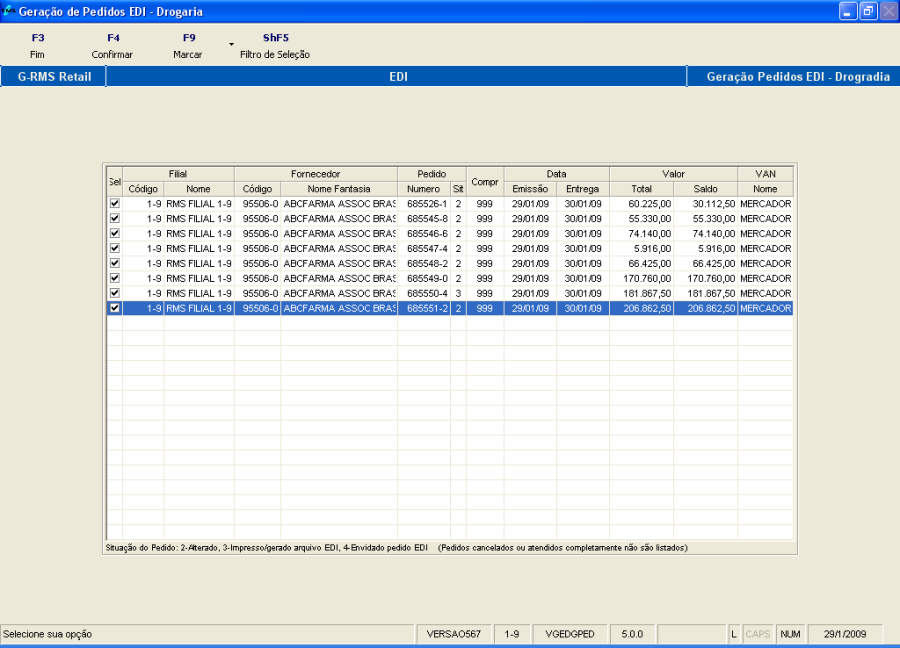The height and width of the screenshot is (648, 900).
Task: Click Geração Pedidos EDI - Drogradia label
Action: click(798, 76)
